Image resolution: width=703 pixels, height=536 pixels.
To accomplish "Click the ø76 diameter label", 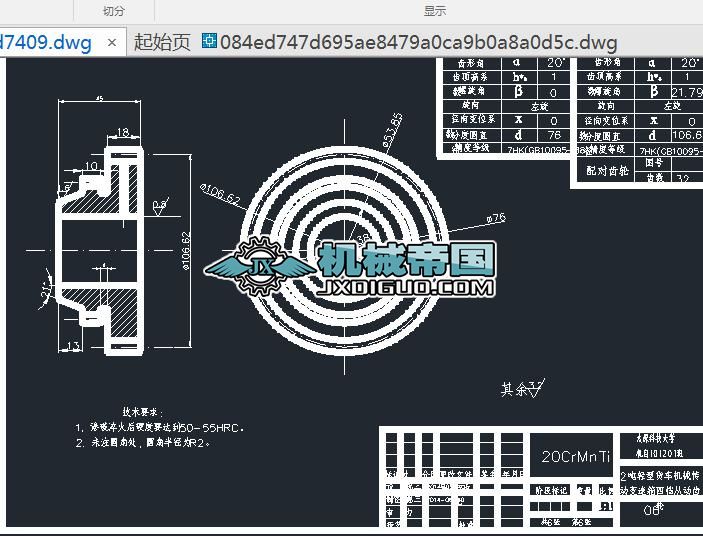I will pyautogui.click(x=496, y=218).
